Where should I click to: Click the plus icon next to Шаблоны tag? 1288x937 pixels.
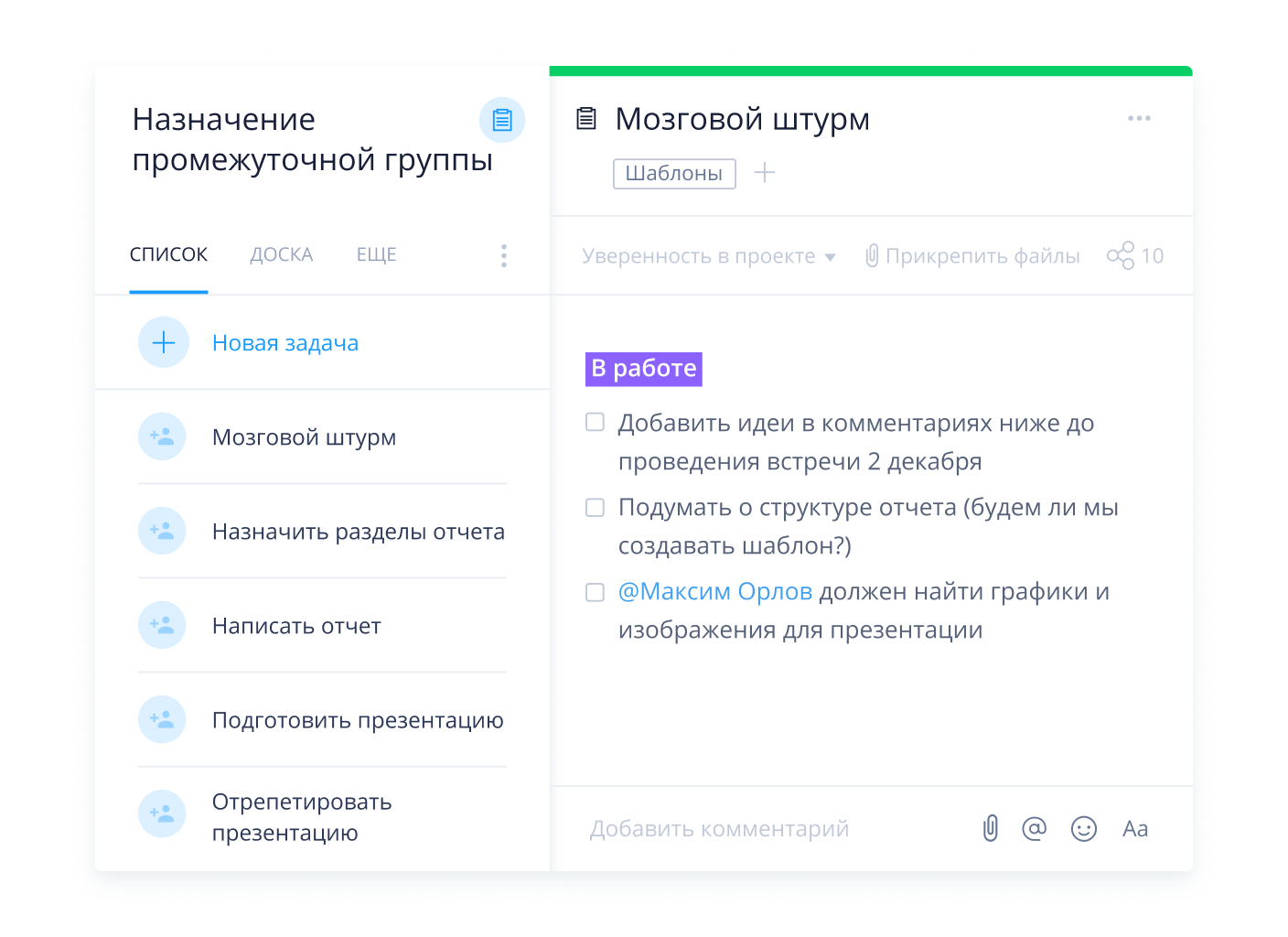765,172
